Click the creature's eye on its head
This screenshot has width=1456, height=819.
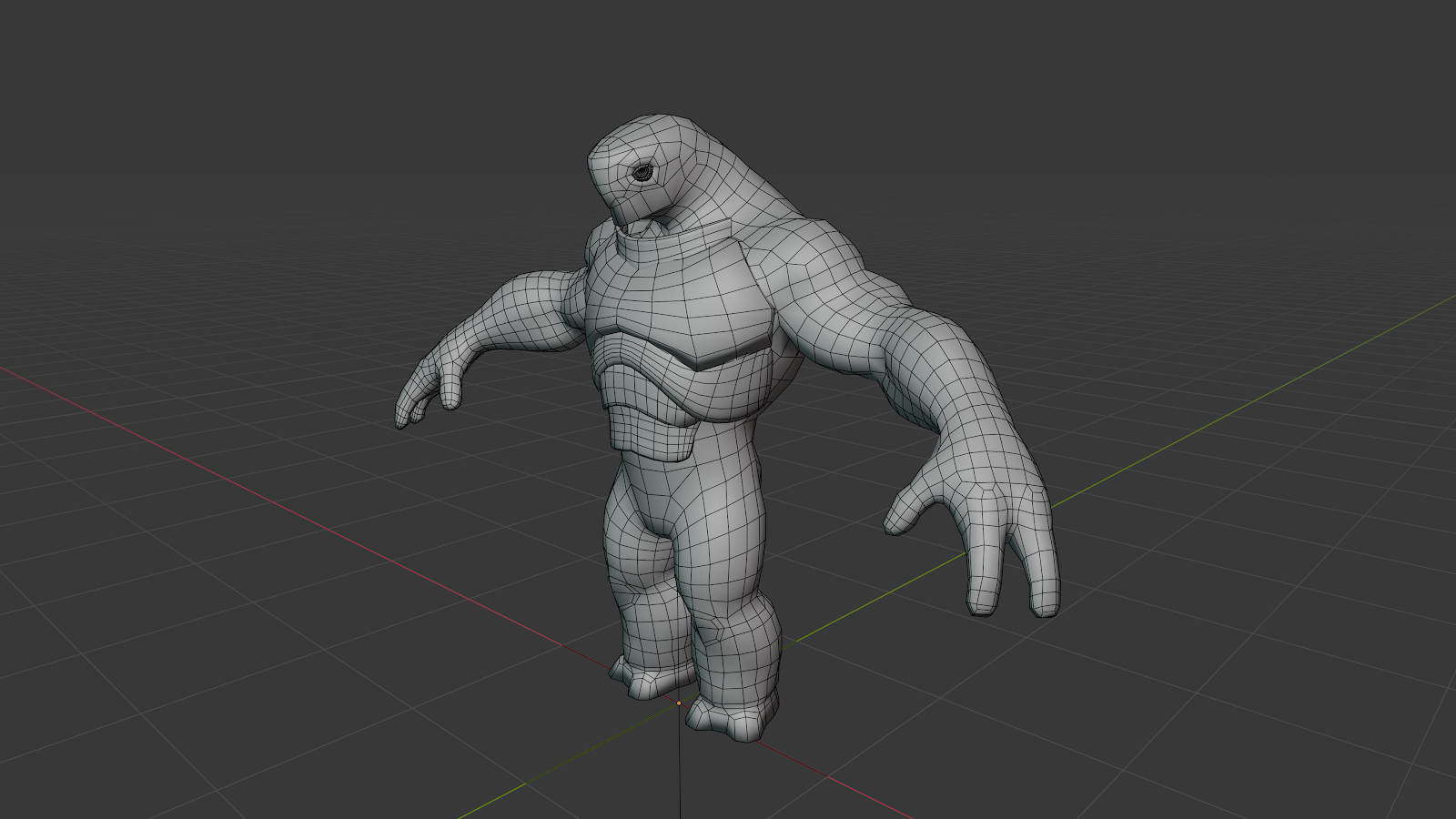click(x=643, y=172)
